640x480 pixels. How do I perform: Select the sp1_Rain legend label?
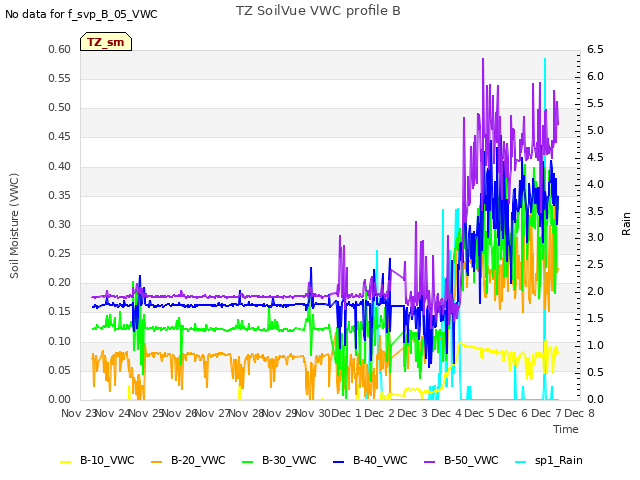(559, 460)
